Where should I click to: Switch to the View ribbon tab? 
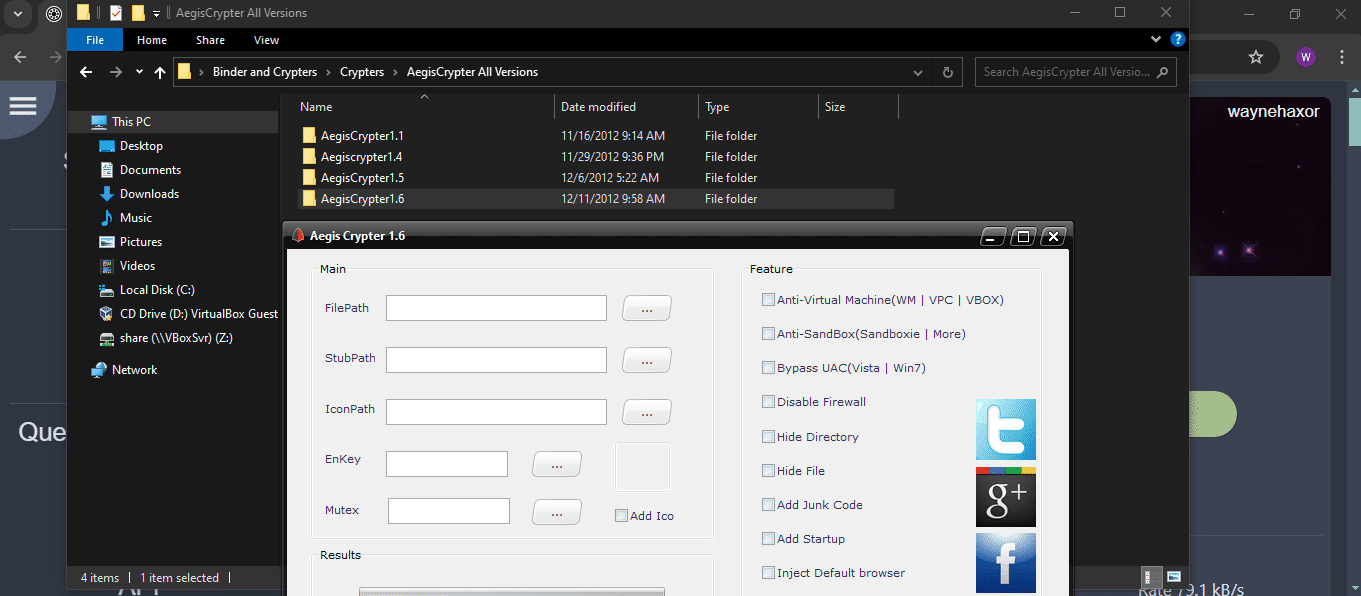[x=266, y=40]
